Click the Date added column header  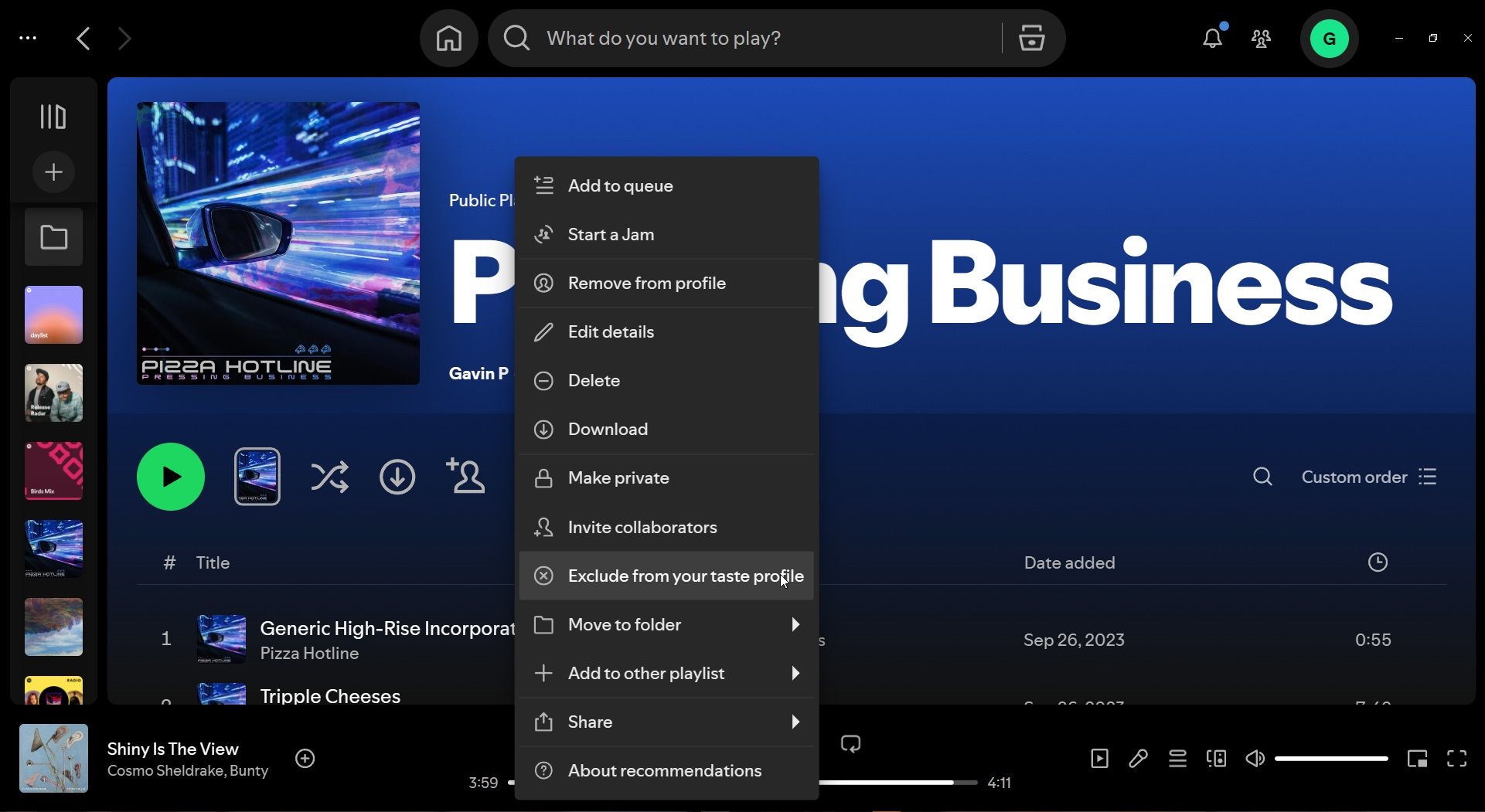pyautogui.click(x=1069, y=562)
